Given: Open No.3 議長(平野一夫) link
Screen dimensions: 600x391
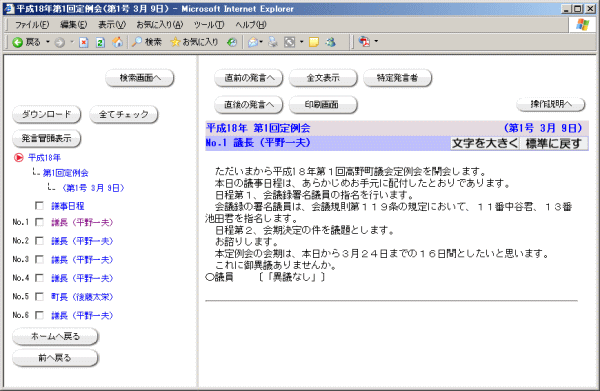Looking at the screenshot, I should pos(82,259).
